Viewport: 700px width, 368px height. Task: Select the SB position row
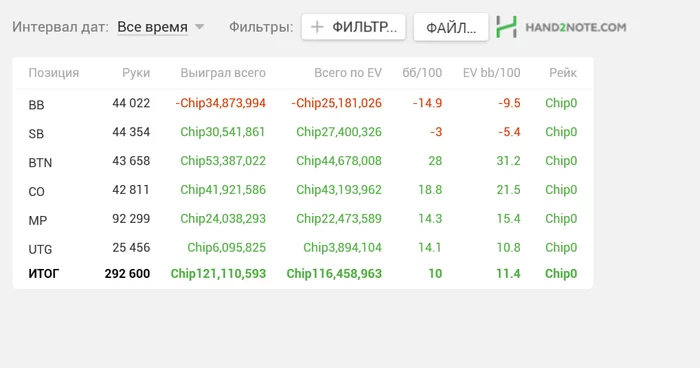(303, 132)
